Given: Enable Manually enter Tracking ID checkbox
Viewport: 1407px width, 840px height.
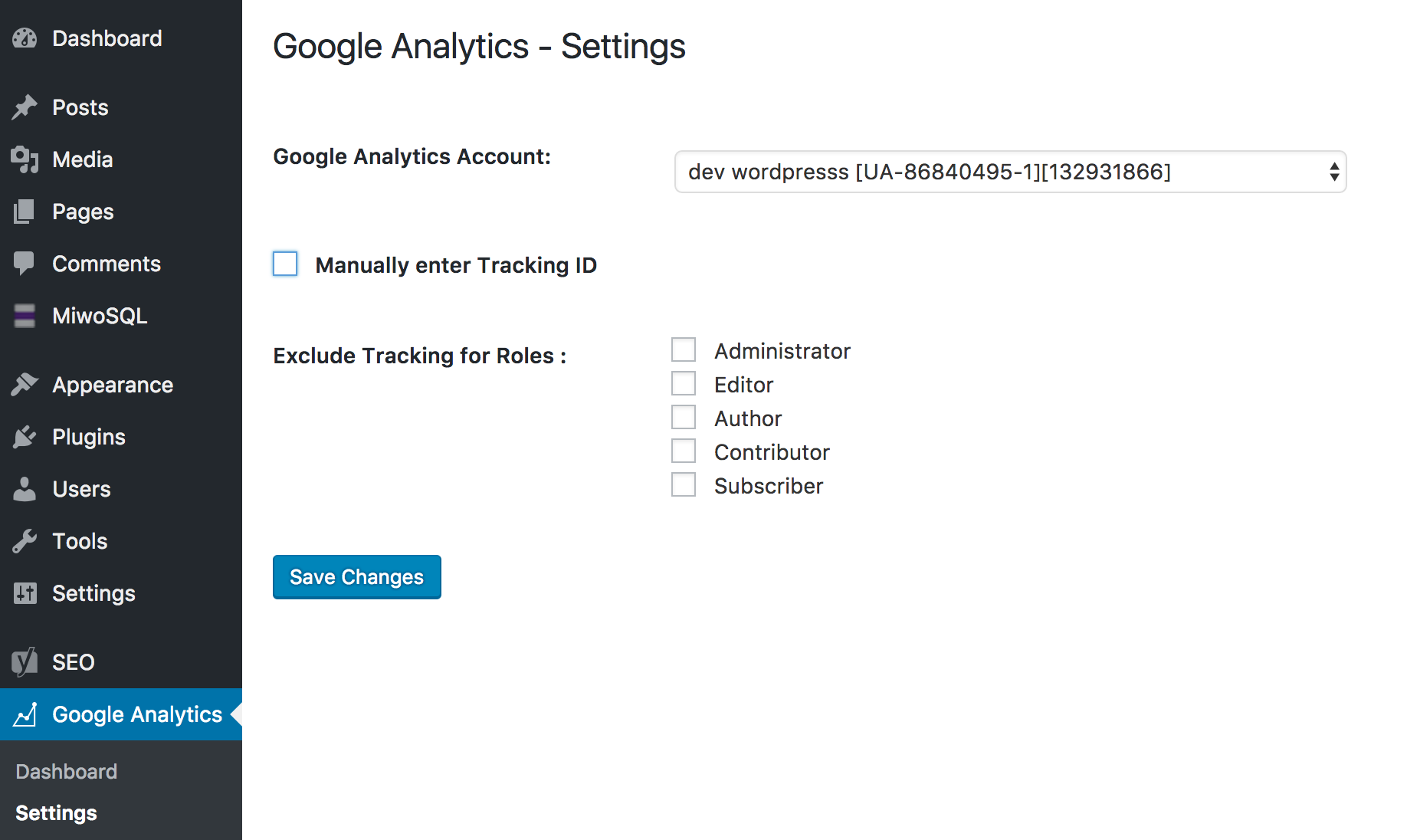Looking at the screenshot, I should coord(285,264).
